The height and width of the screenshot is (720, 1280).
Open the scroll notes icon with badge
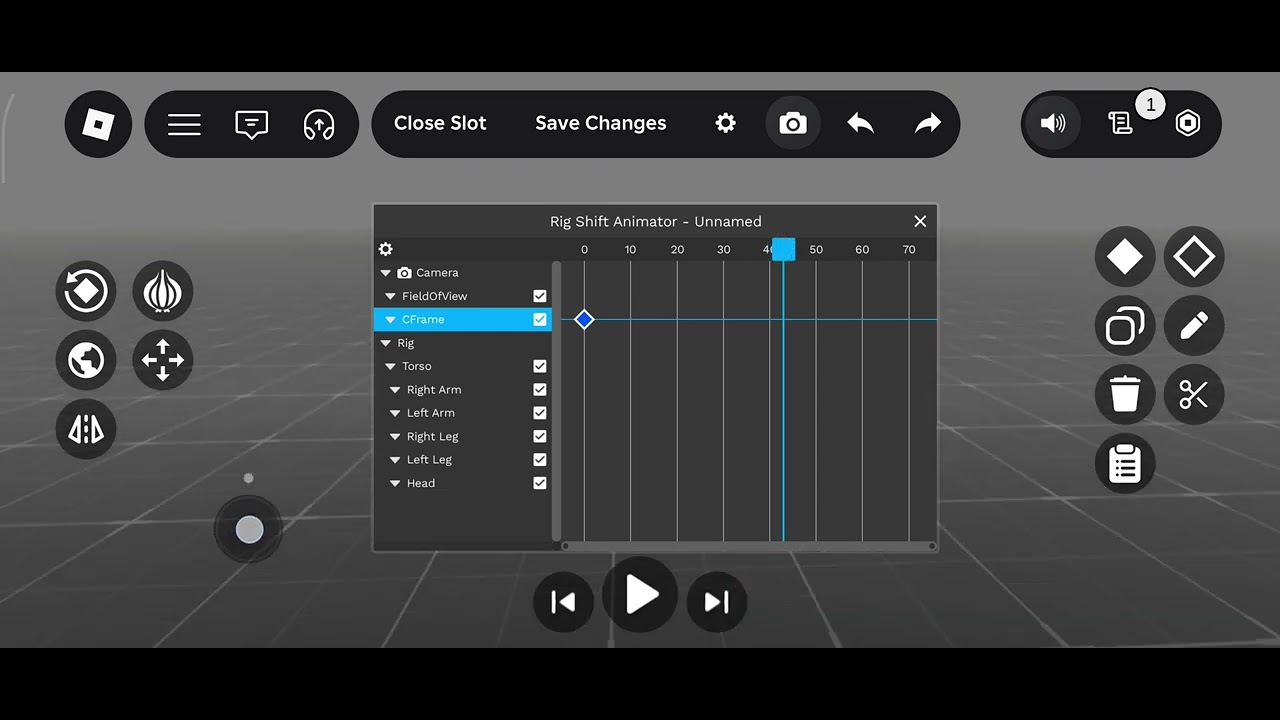tap(1121, 123)
